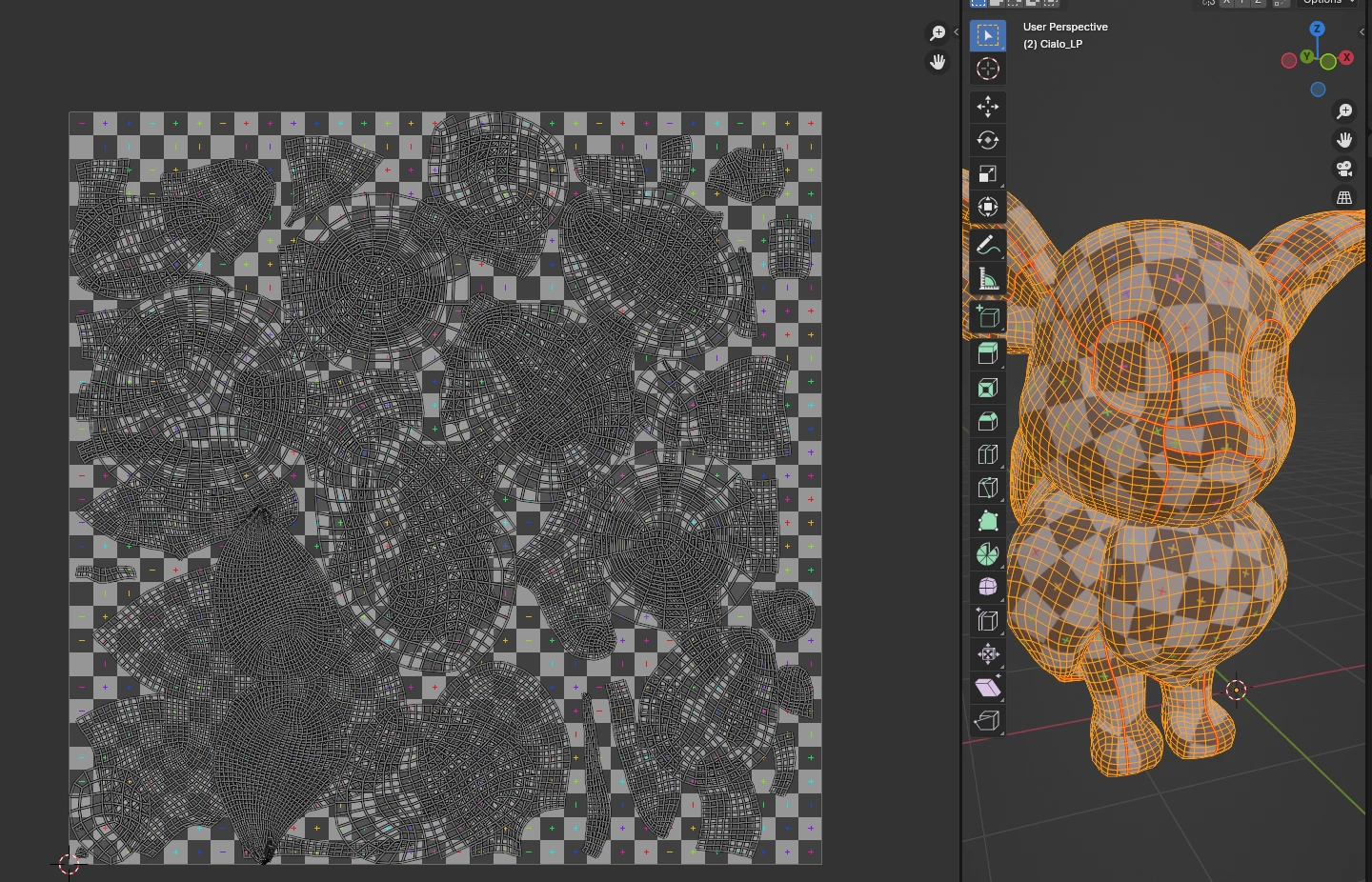Snap view to the red X axis

point(1346,58)
